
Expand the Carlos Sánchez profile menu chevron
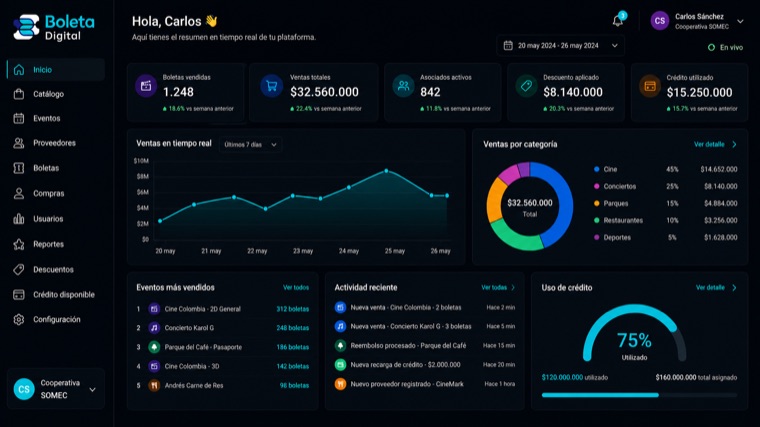(740, 21)
